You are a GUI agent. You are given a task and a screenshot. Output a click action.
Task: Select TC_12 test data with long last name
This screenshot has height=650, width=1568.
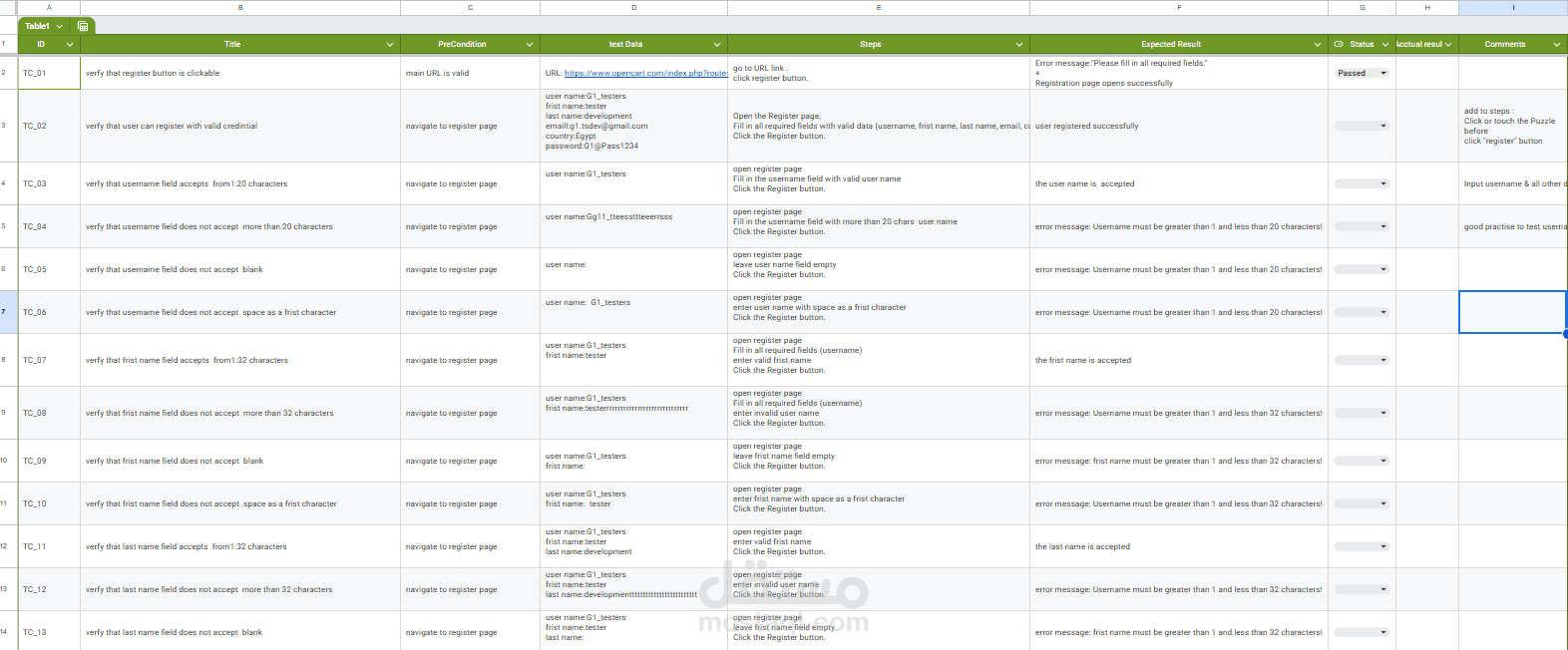coord(633,589)
